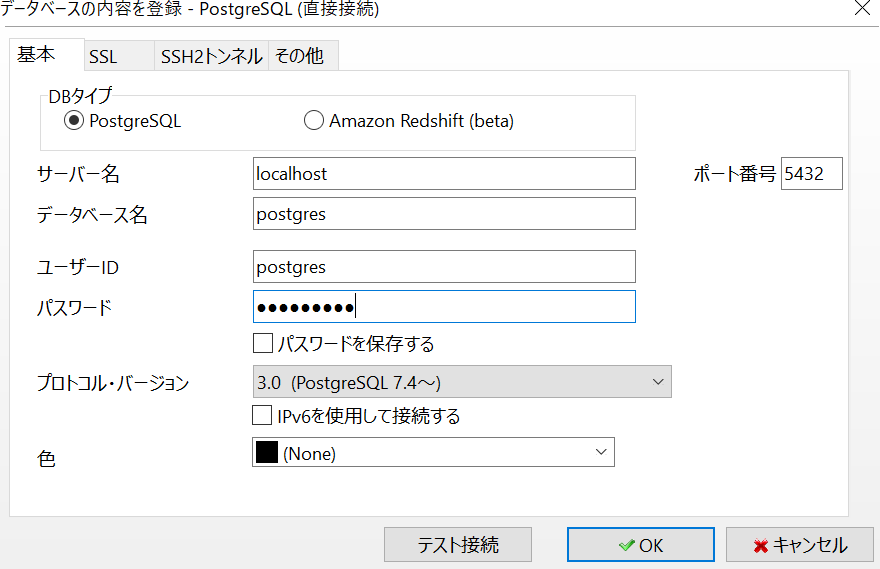The width and height of the screenshot is (880, 569).
Task: Open the SSH2トンネル tab
Action: coord(212,56)
